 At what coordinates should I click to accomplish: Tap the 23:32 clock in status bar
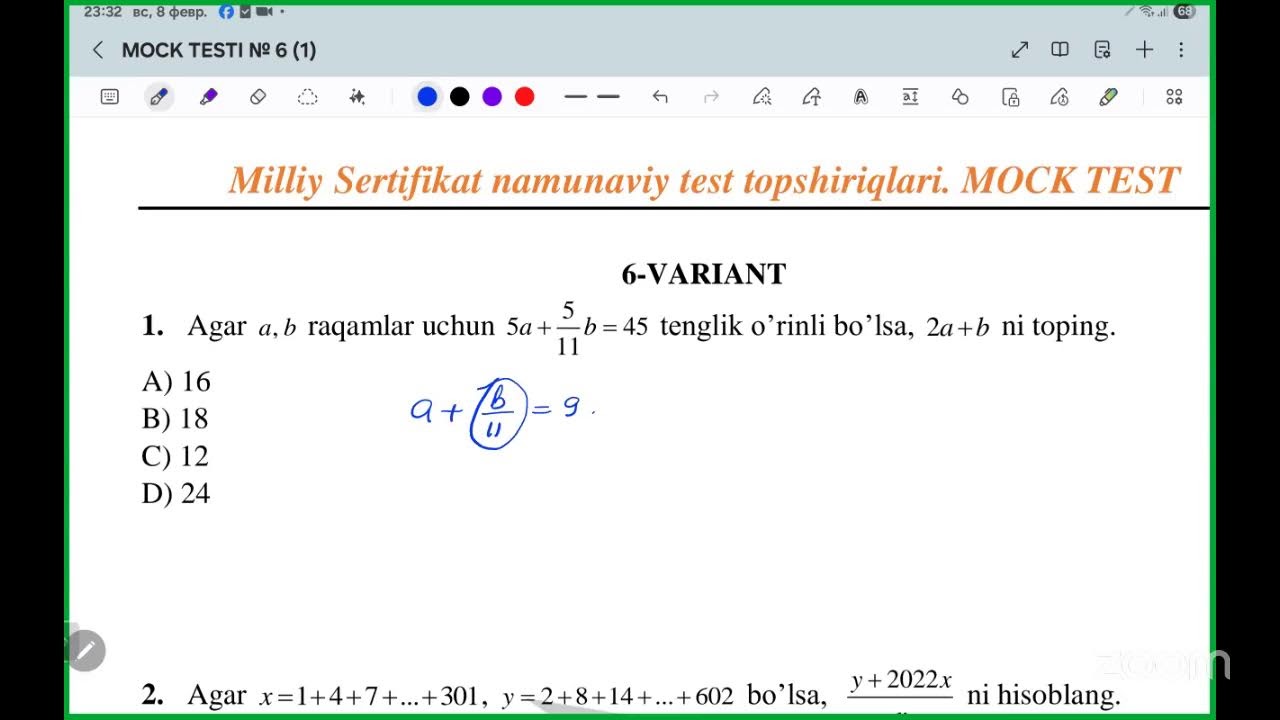pyautogui.click(x=102, y=12)
